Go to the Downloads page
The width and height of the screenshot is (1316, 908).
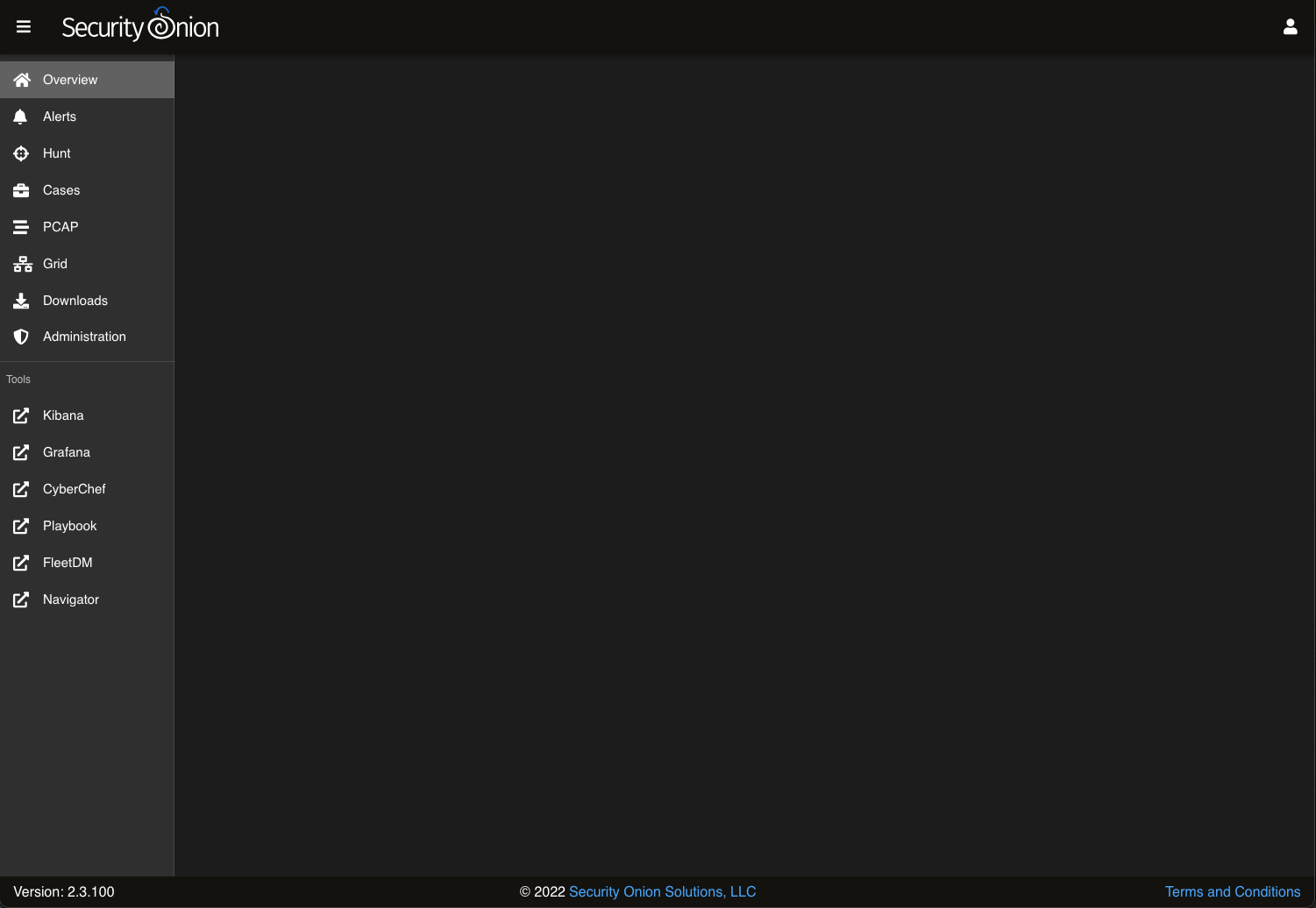(87, 301)
